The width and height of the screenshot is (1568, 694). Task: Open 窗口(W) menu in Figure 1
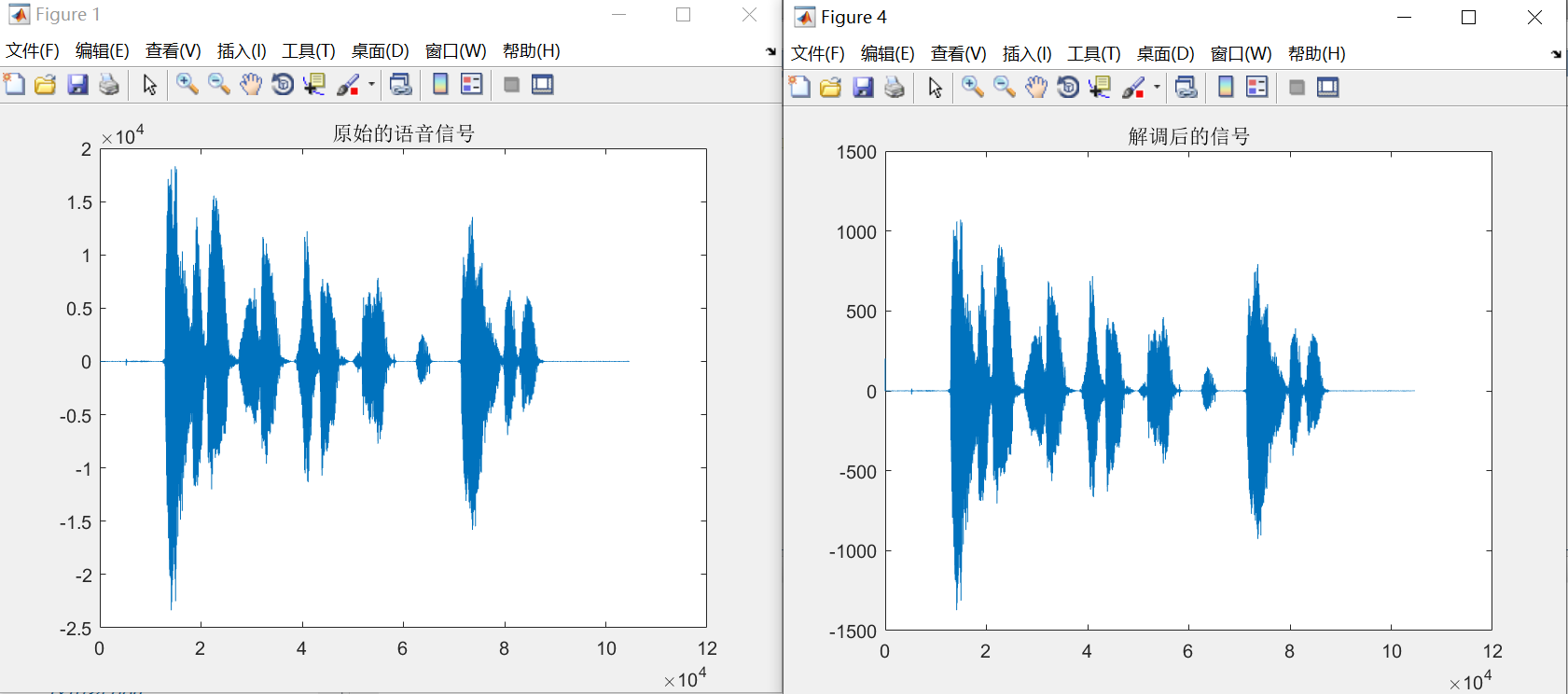456,51
